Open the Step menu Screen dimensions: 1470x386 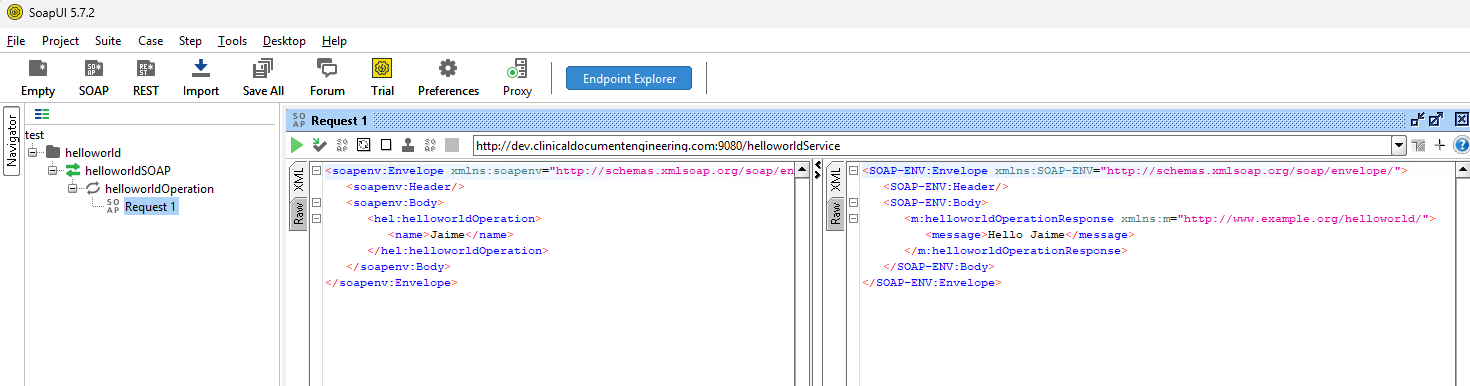click(x=190, y=41)
